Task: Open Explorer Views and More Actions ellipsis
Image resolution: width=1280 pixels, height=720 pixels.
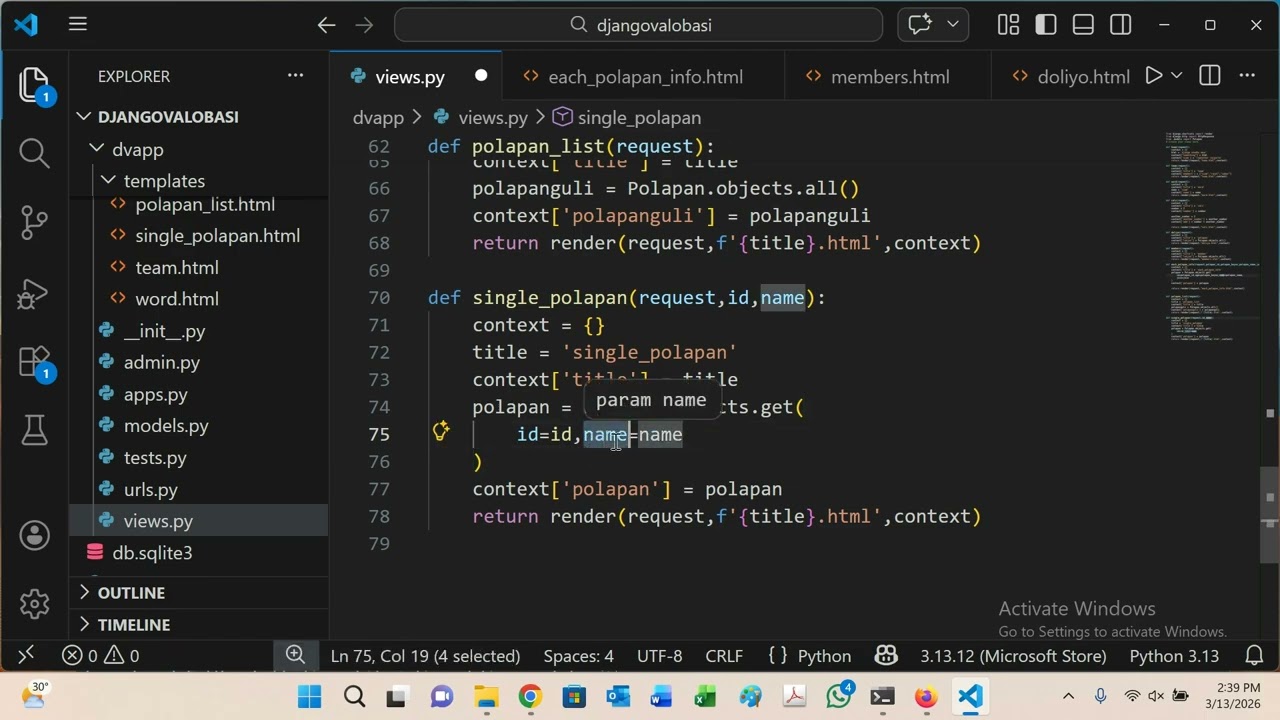Action: [295, 76]
